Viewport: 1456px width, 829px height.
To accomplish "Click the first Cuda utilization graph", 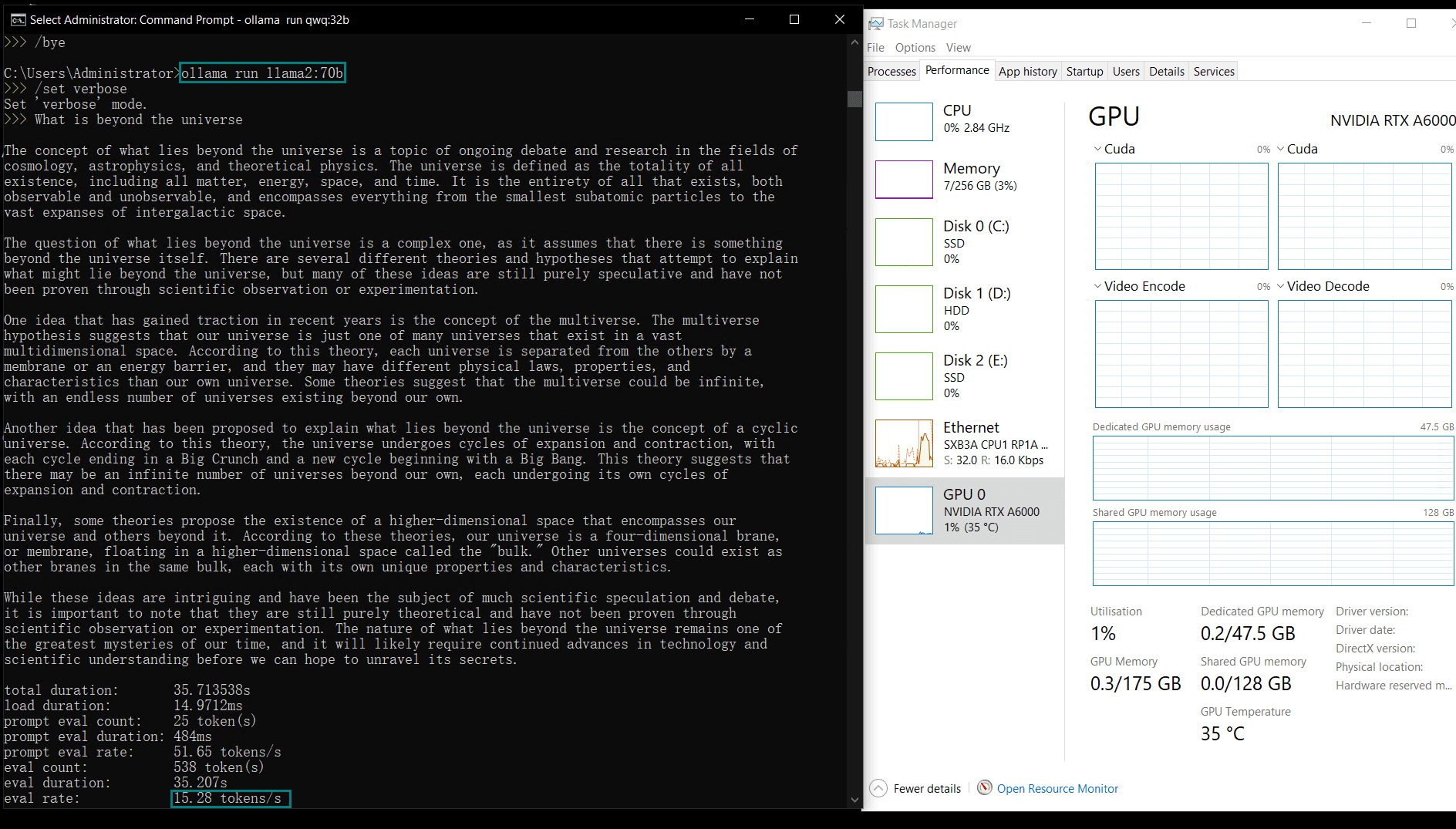I will tap(1181, 216).
